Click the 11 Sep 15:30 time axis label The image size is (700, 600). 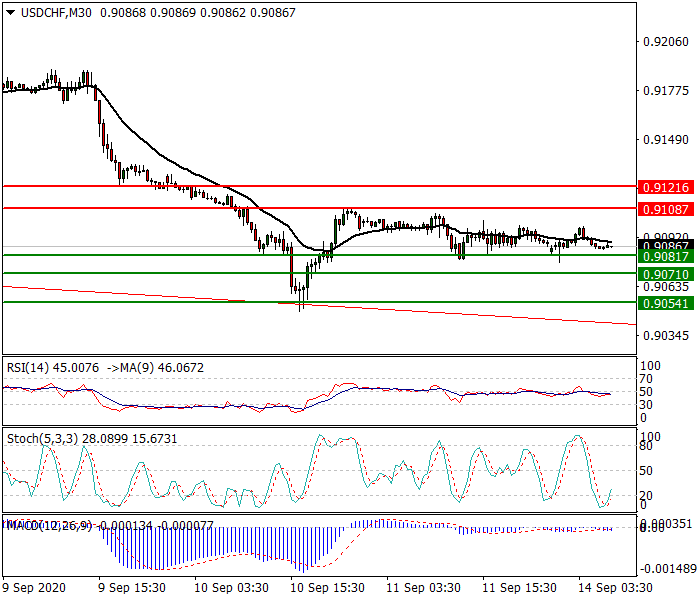pos(519,588)
